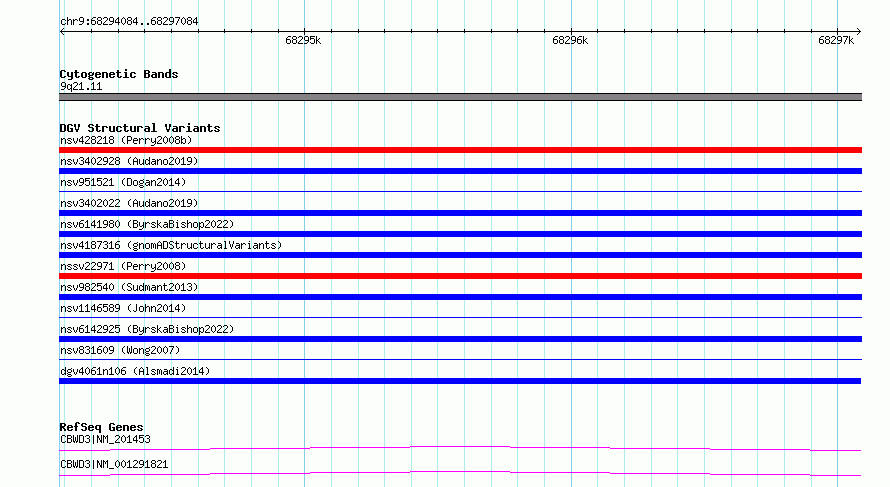The height and width of the screenshot is (487, 890).
Task: Select the nsv3402022 (Audano2019) label
Action: point(129,203)
